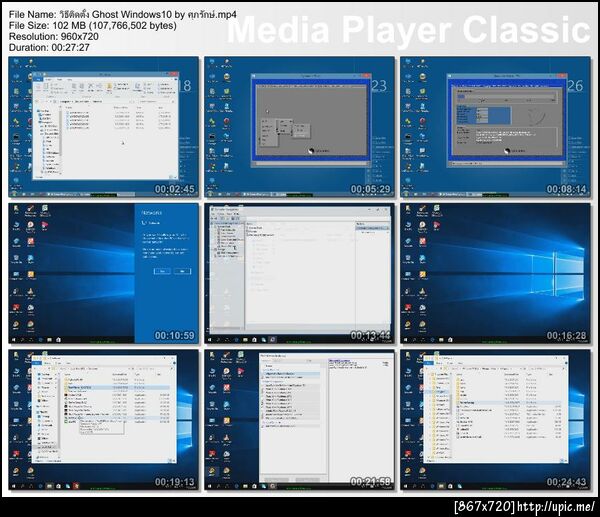The width and height of the screenshot is (600, 517).
Task: Click the right button in the Networks panel
Action: (x=182, y=271)
